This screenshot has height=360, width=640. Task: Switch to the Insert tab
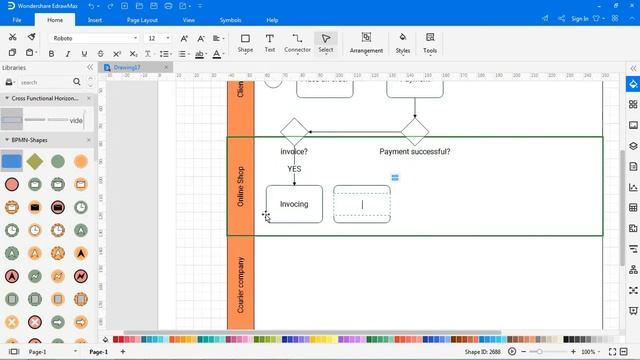[x=95, y=20]
